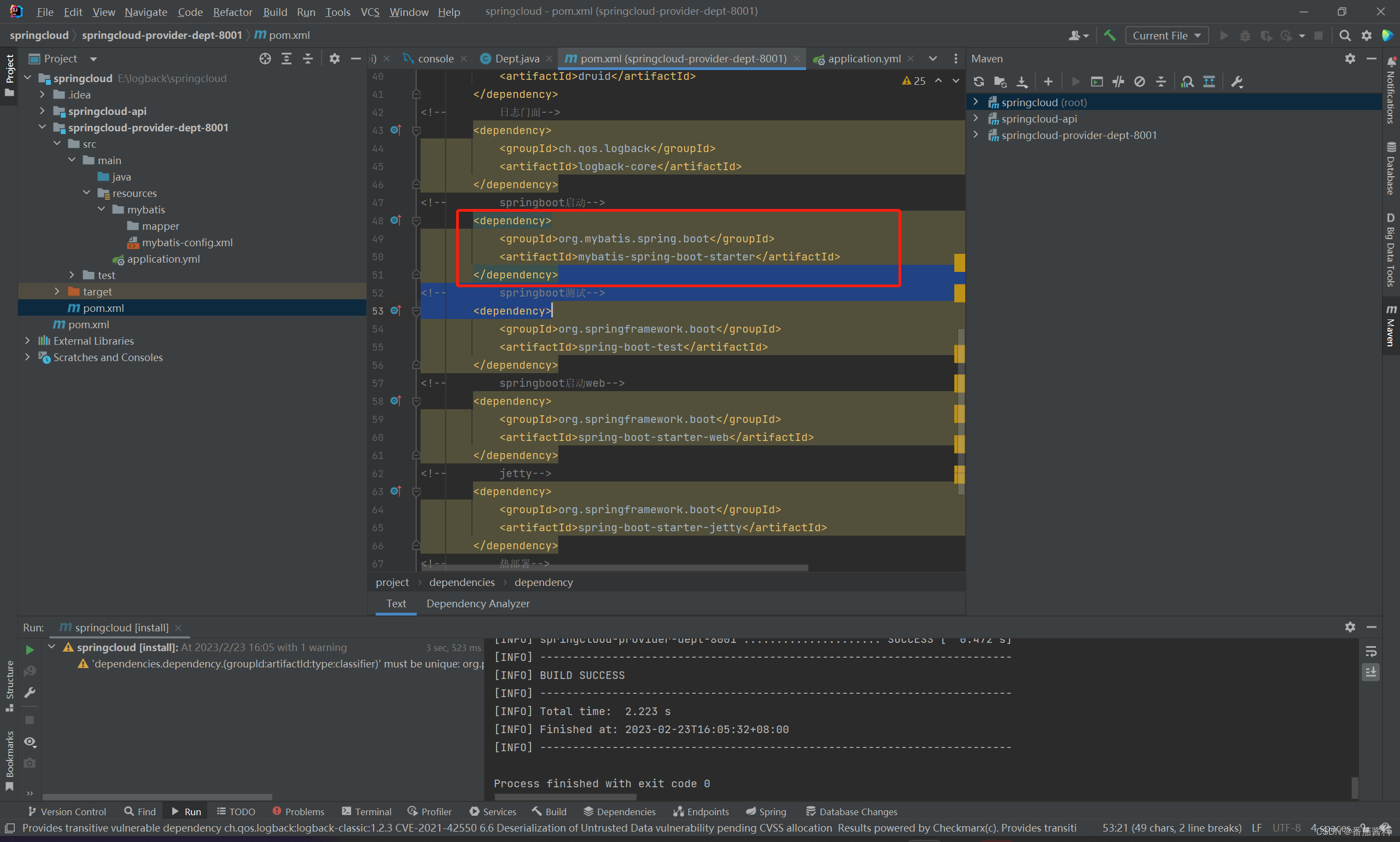Image resolution: width=1400 pixels, height=842 pixels.
Task: Open Database side tool window
Action: pyautogui.click(x=1391, y=169)
